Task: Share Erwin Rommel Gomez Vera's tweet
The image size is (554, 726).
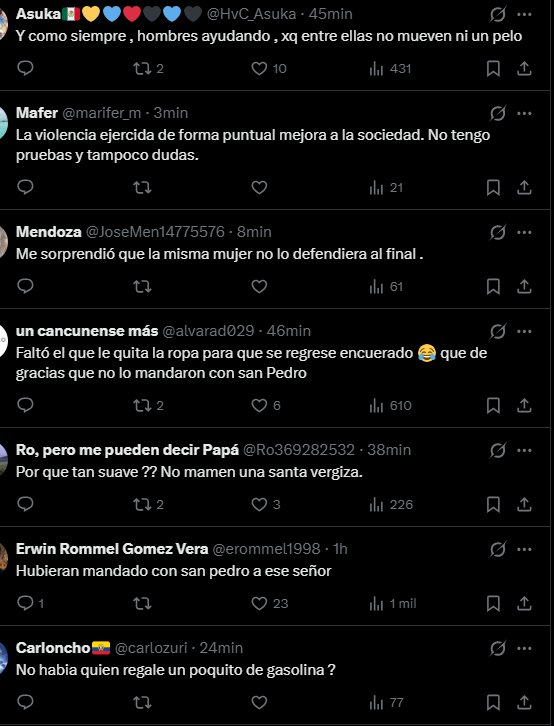Action: tap(524, 603)
